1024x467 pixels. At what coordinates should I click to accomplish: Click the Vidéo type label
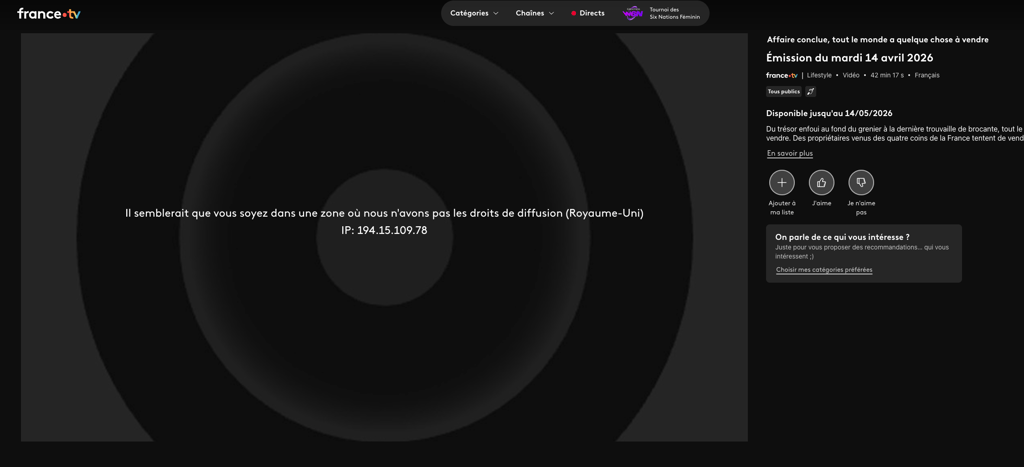tap(851, 75)
